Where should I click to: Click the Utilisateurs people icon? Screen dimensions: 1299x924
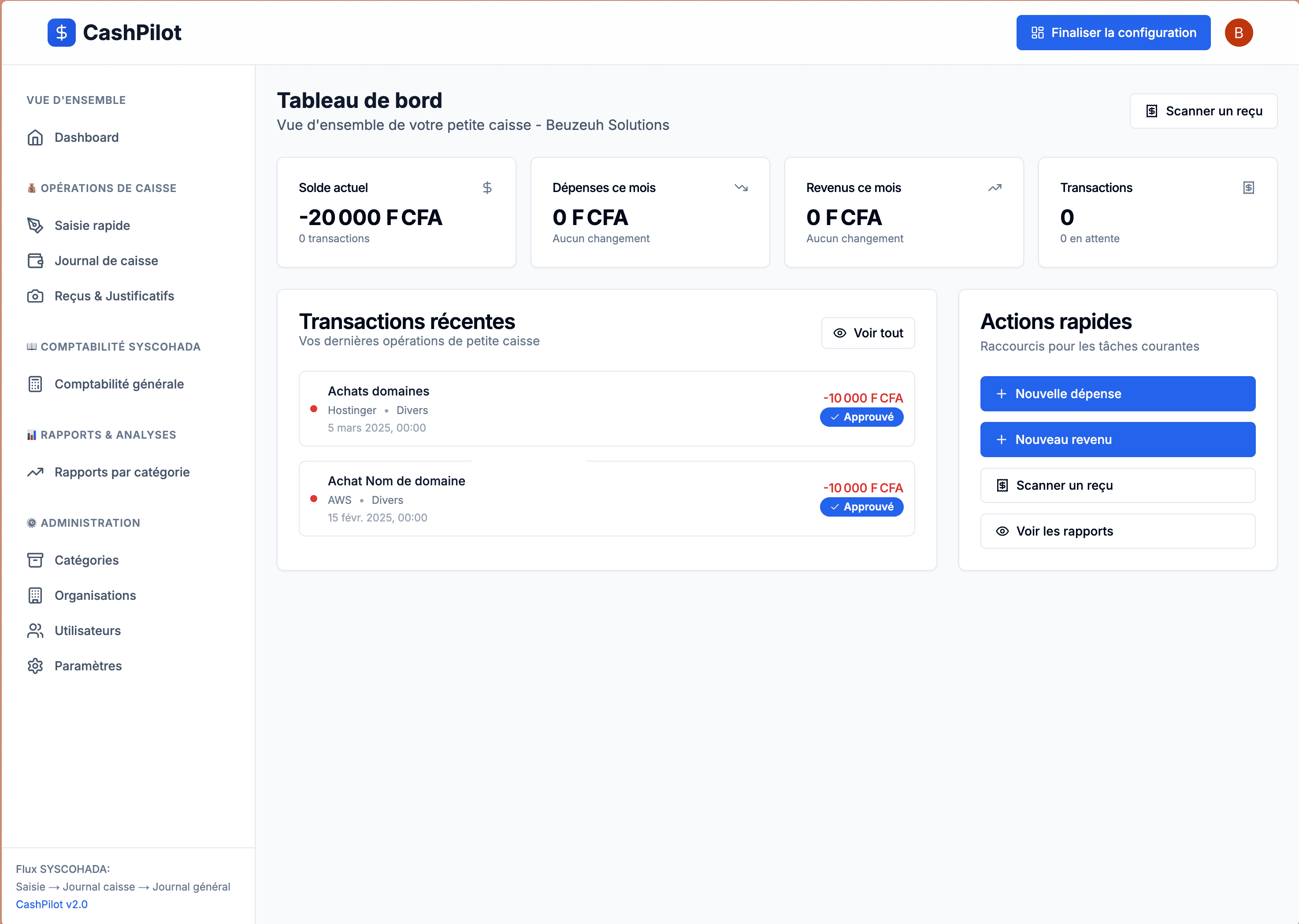tap(35, 630)
